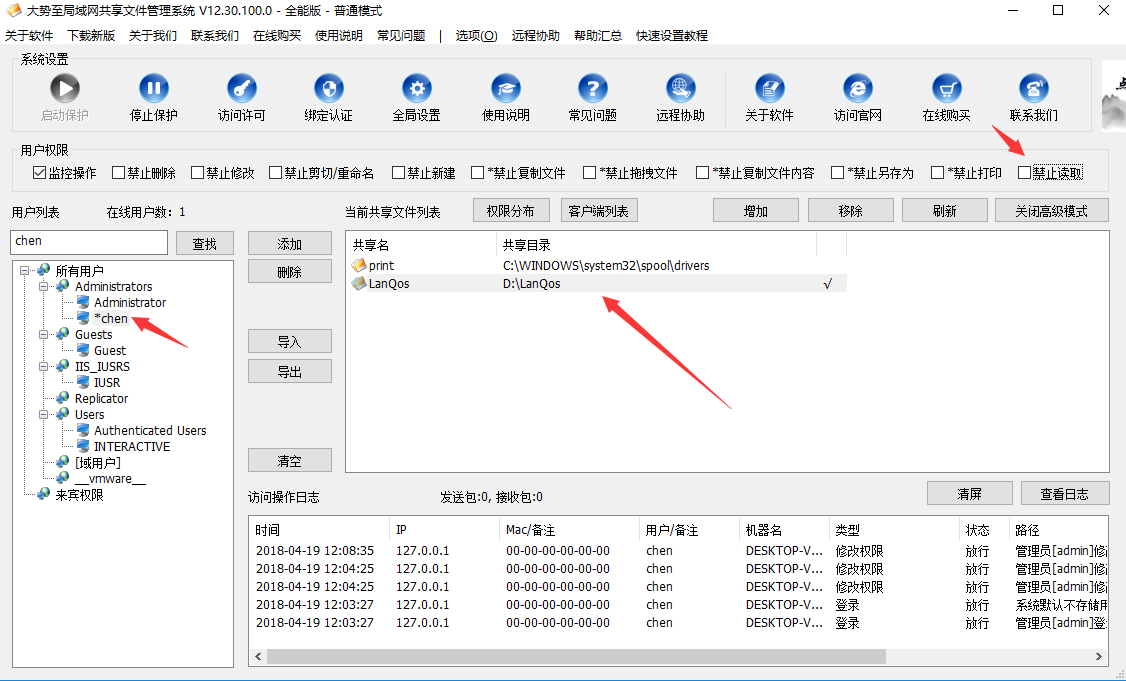Open 访问许可 toolbar icon
This screenshot has width=1126, height=681.
pos(241,89)
